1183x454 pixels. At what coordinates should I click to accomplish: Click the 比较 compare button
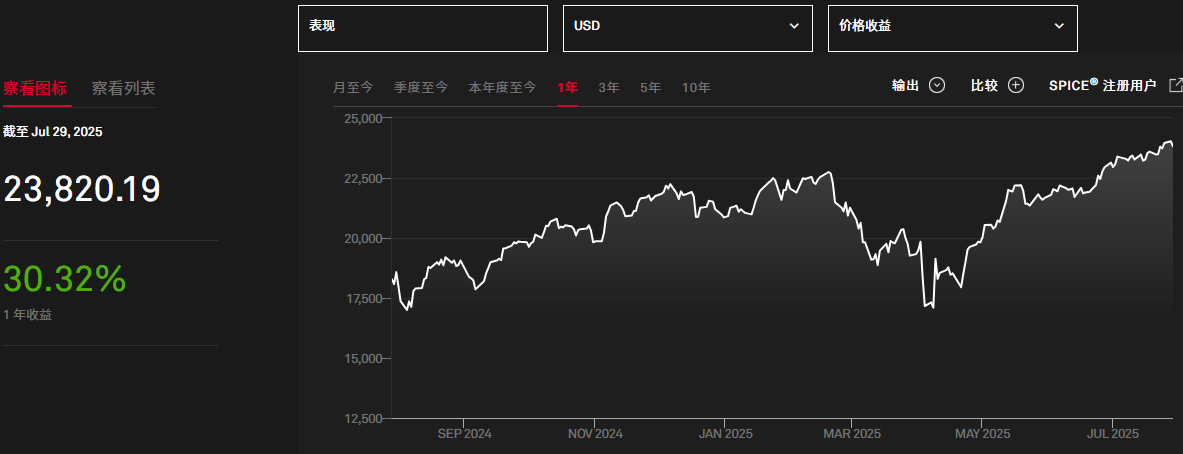(997, 85)
